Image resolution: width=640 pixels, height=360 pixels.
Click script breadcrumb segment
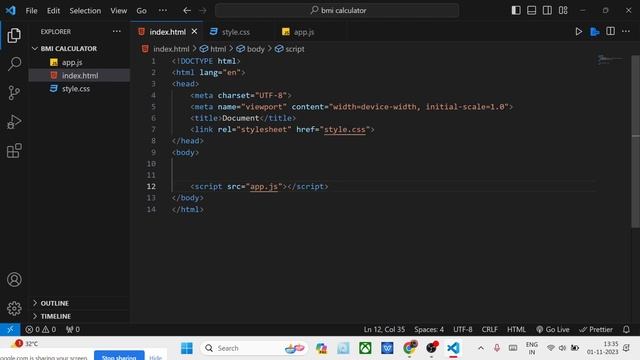coord(294,49)
